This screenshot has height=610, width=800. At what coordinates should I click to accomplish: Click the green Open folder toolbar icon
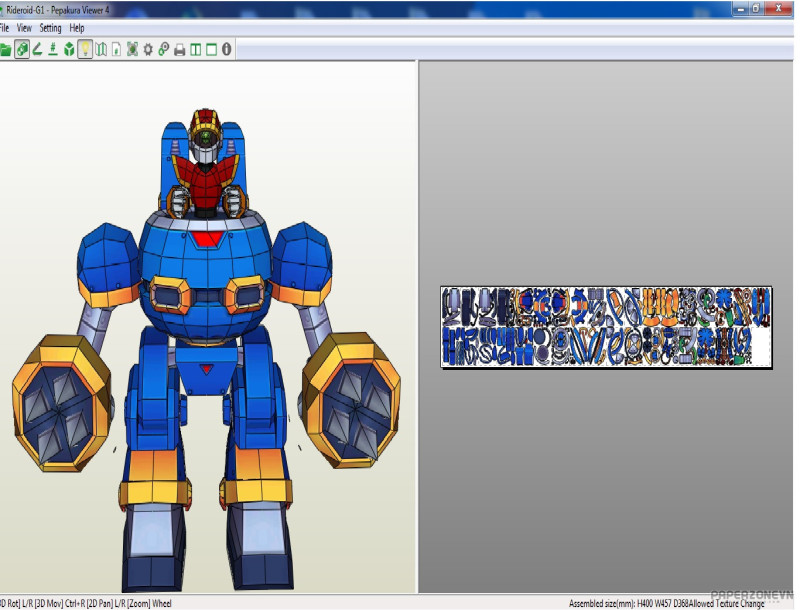click(x=5, y=49)
